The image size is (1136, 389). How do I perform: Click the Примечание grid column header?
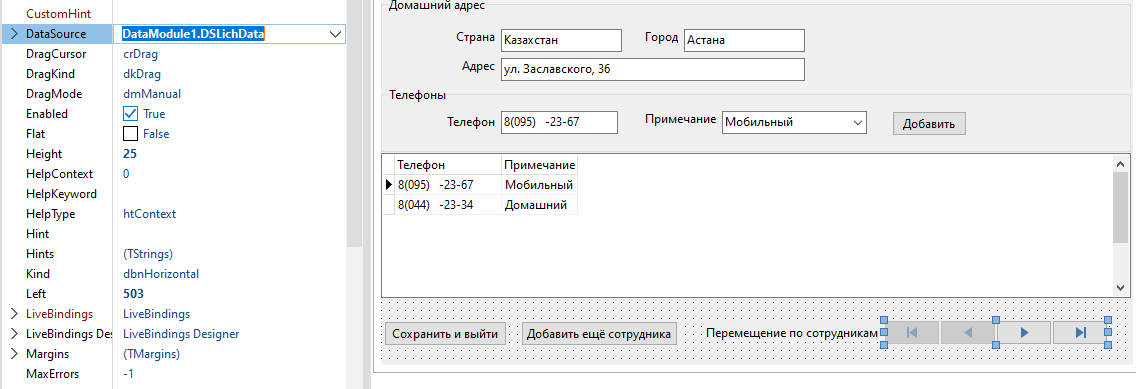click(x=539, y=164)
